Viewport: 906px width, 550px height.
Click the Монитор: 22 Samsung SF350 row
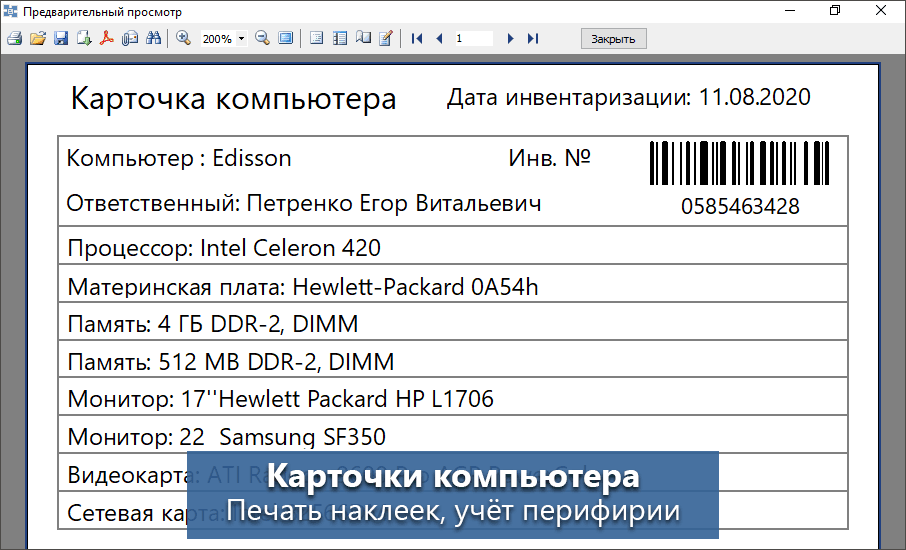(452, 436)
